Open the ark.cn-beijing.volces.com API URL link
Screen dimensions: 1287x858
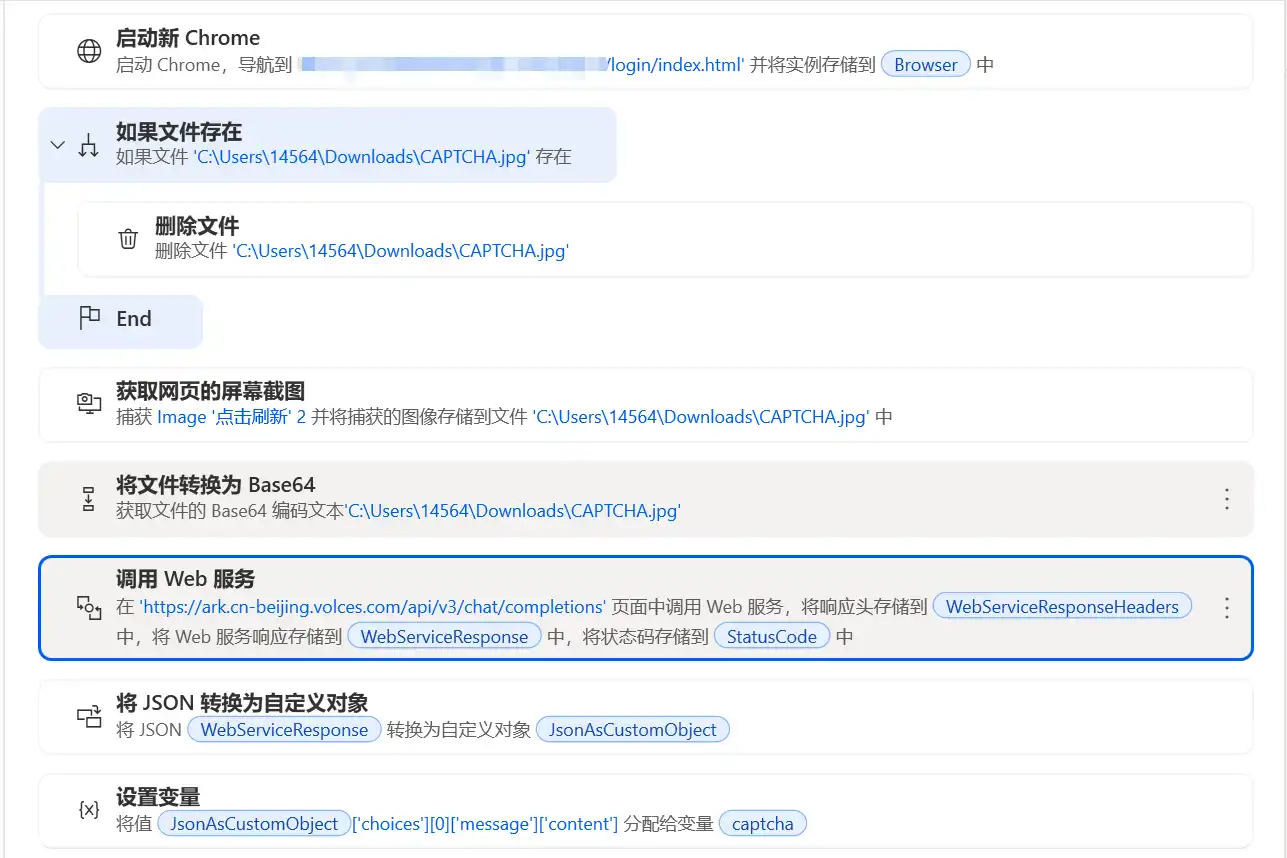click(373, 606)
